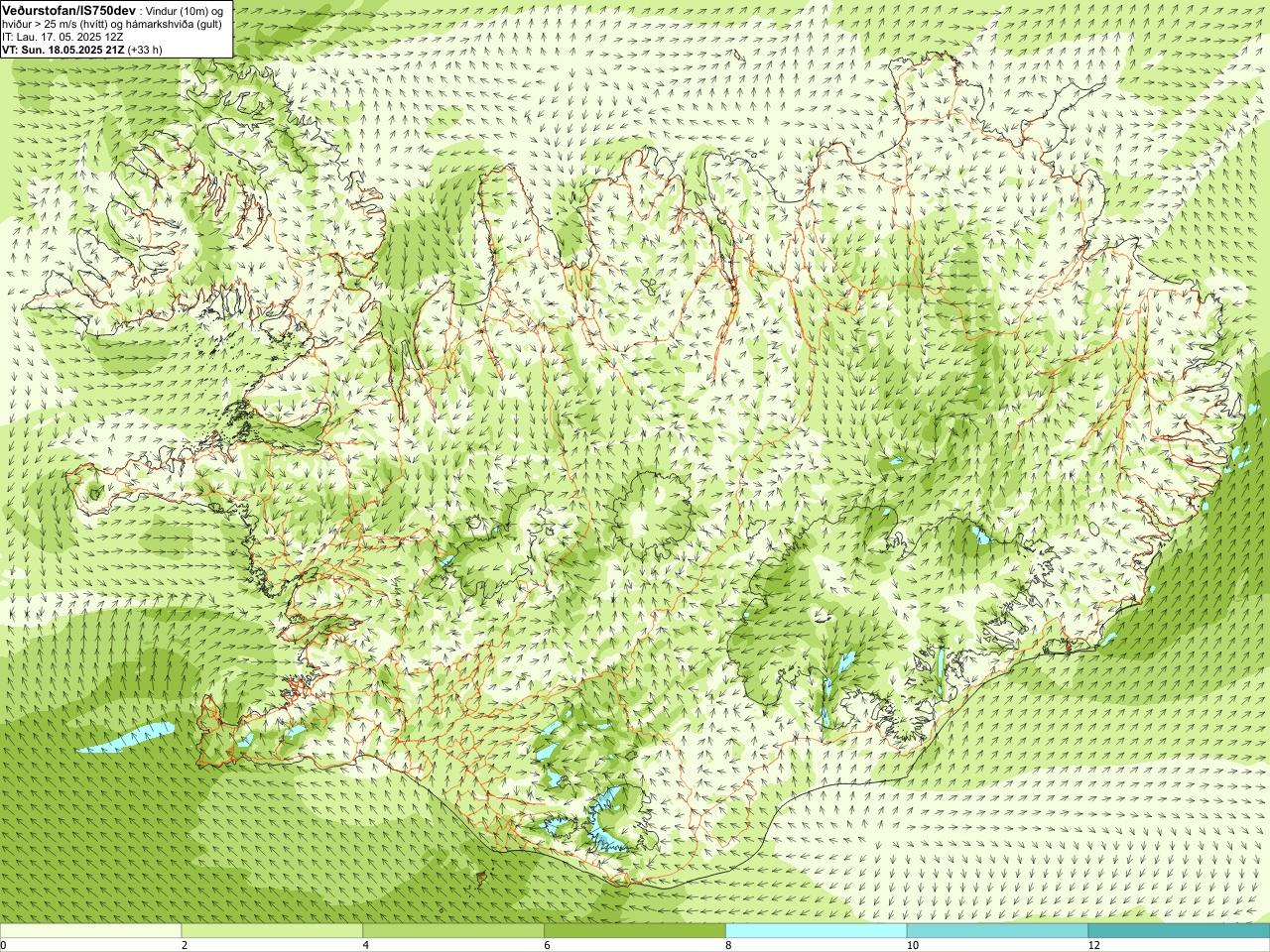Click the Veðurstofan/IS750dev title text
Image resolution: width=1270 pixels, height=952 pixels.
(x=68, y=9)
